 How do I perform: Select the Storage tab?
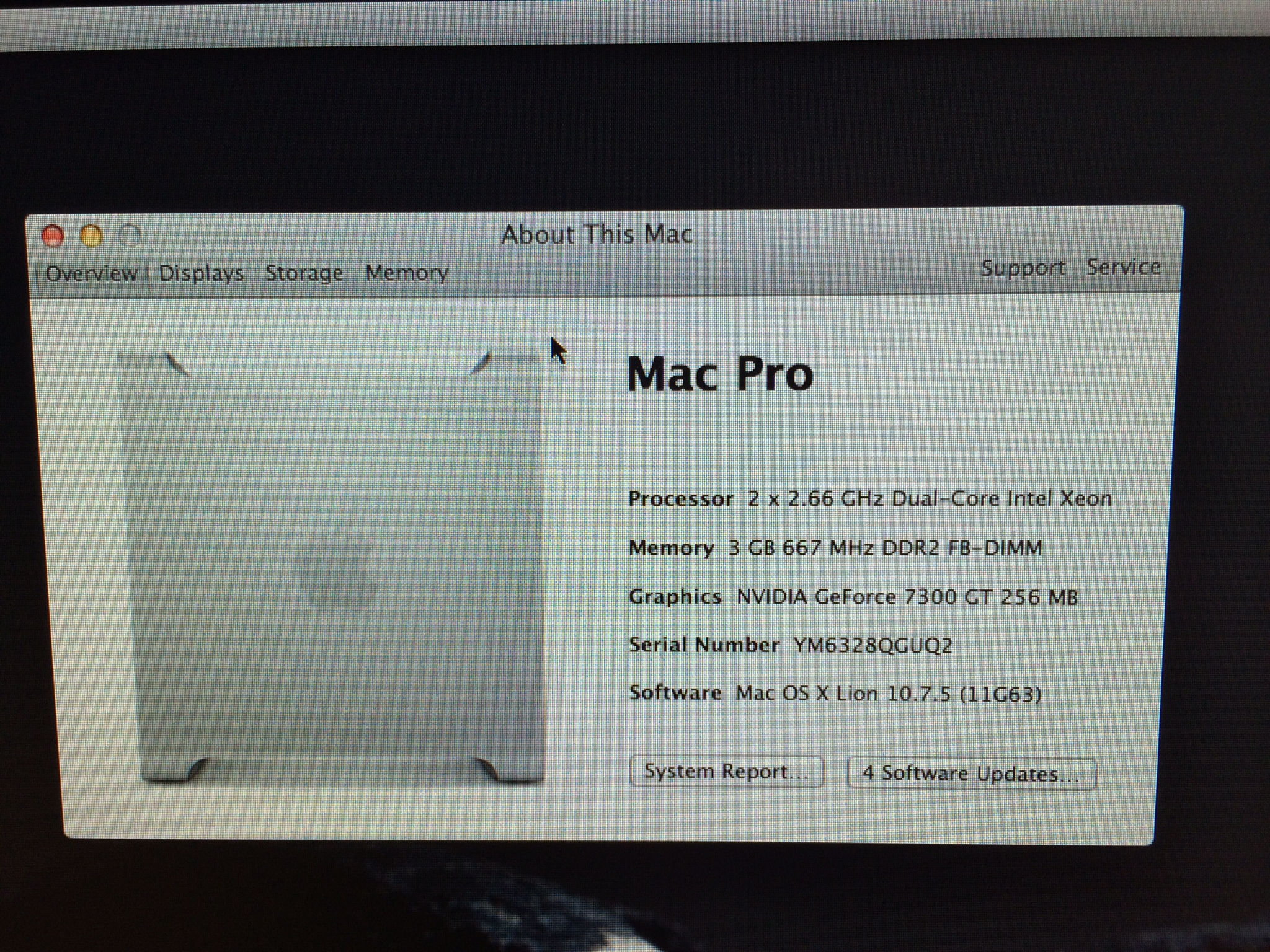[x=304, y=273]
